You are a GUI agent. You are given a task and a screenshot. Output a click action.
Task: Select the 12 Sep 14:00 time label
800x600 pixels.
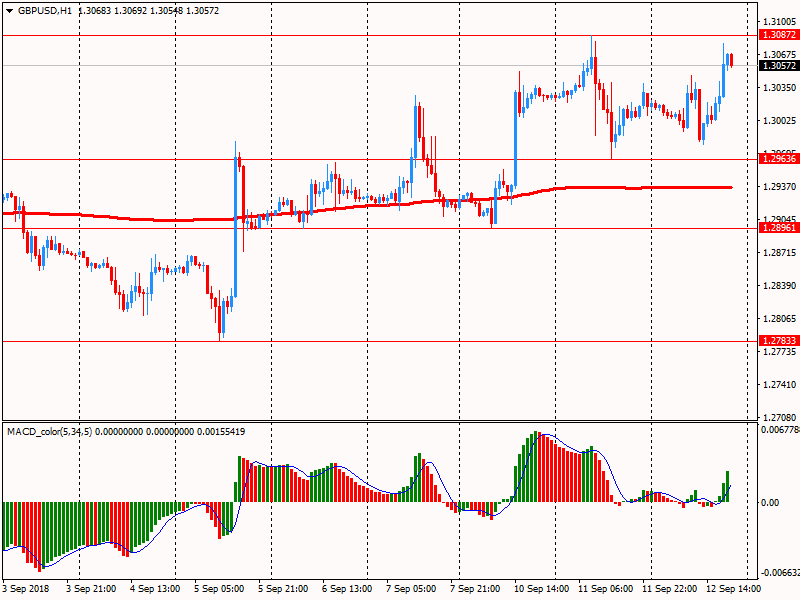click(733, 589)
